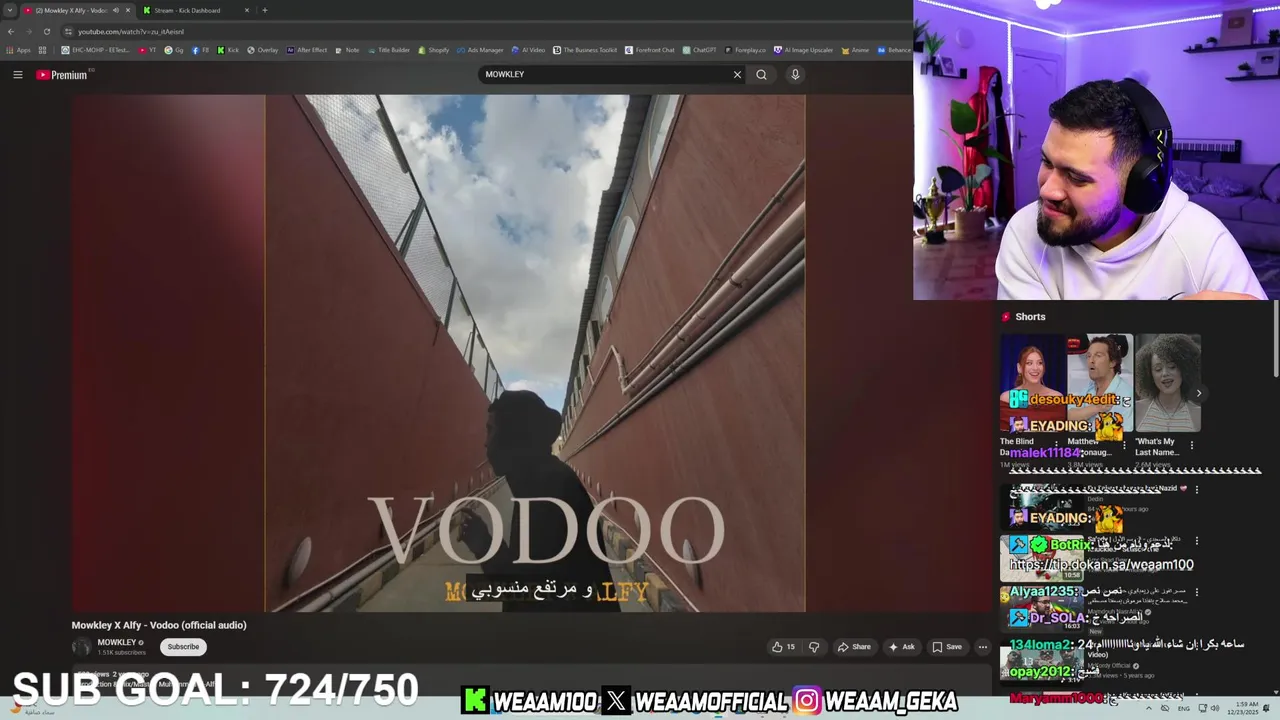Mute audio on Mowkley tab speaker
The width and height of the screenshot is (1280, 720).
[x=116, y=10]
